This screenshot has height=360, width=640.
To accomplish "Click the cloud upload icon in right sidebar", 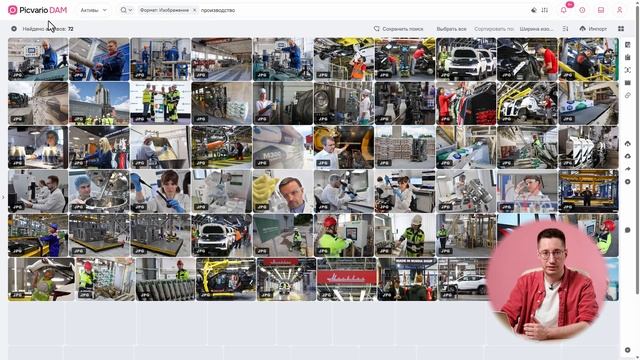I will click(x=628, y=144).
